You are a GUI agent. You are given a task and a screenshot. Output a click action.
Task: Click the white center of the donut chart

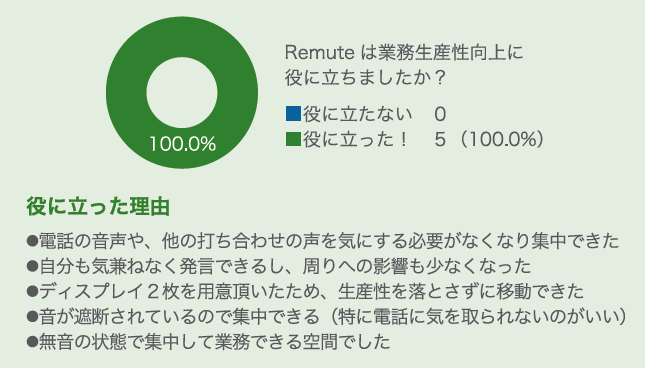182,93
